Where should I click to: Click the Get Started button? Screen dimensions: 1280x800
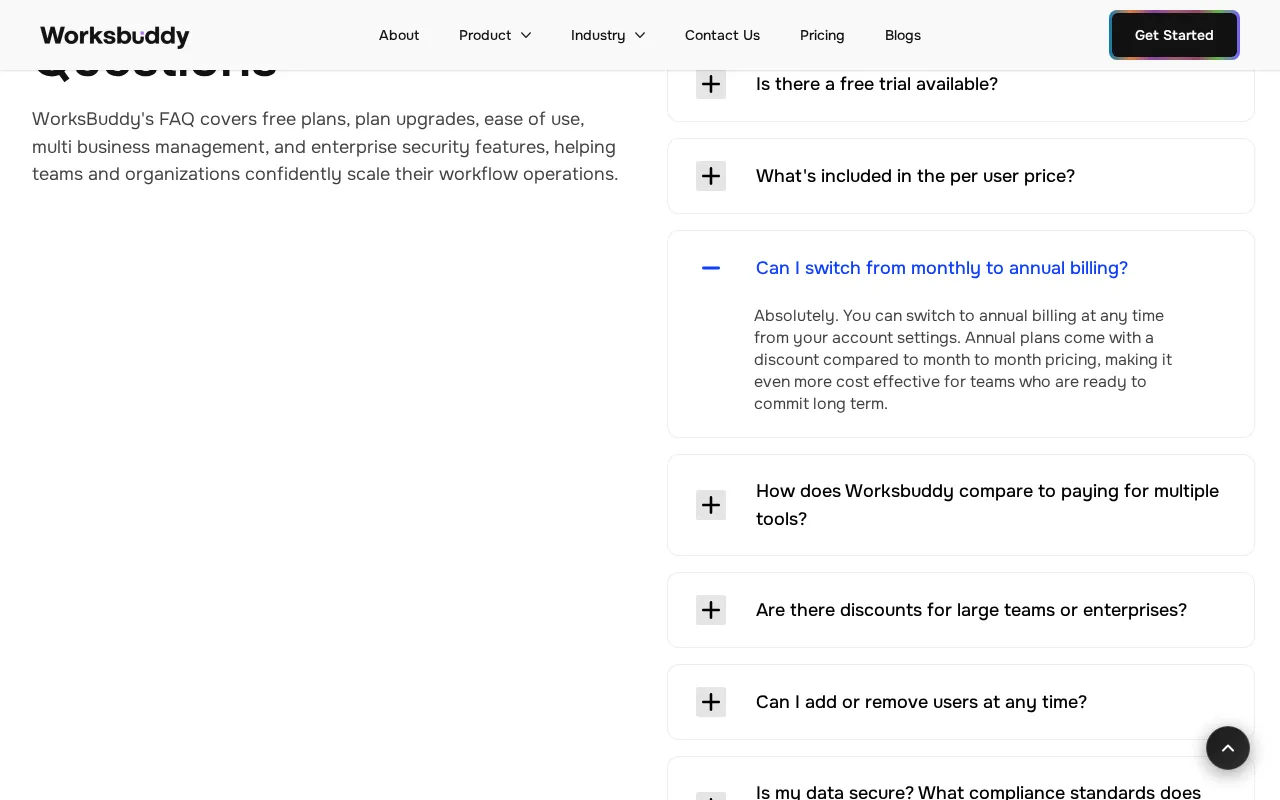[1174, 35]
